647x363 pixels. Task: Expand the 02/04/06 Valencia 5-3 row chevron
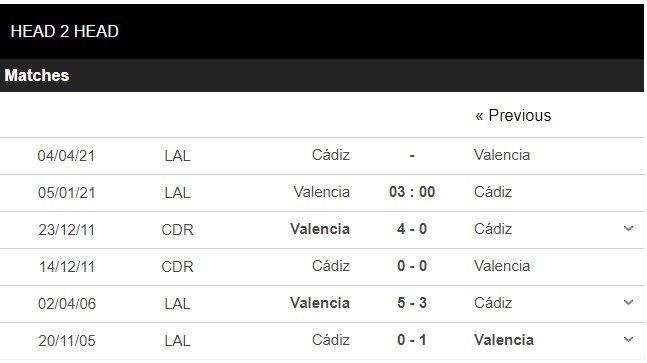[628, 302]
